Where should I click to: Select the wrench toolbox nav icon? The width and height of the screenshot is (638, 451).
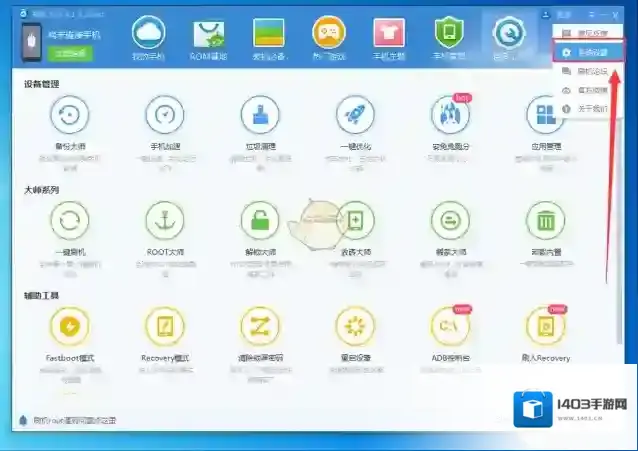(509, 33)
